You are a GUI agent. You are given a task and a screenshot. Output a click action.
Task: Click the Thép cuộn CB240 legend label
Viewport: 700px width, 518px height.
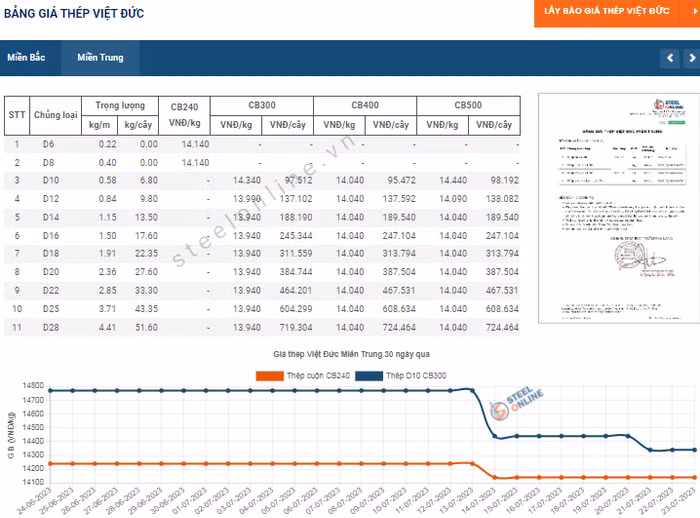318,376
